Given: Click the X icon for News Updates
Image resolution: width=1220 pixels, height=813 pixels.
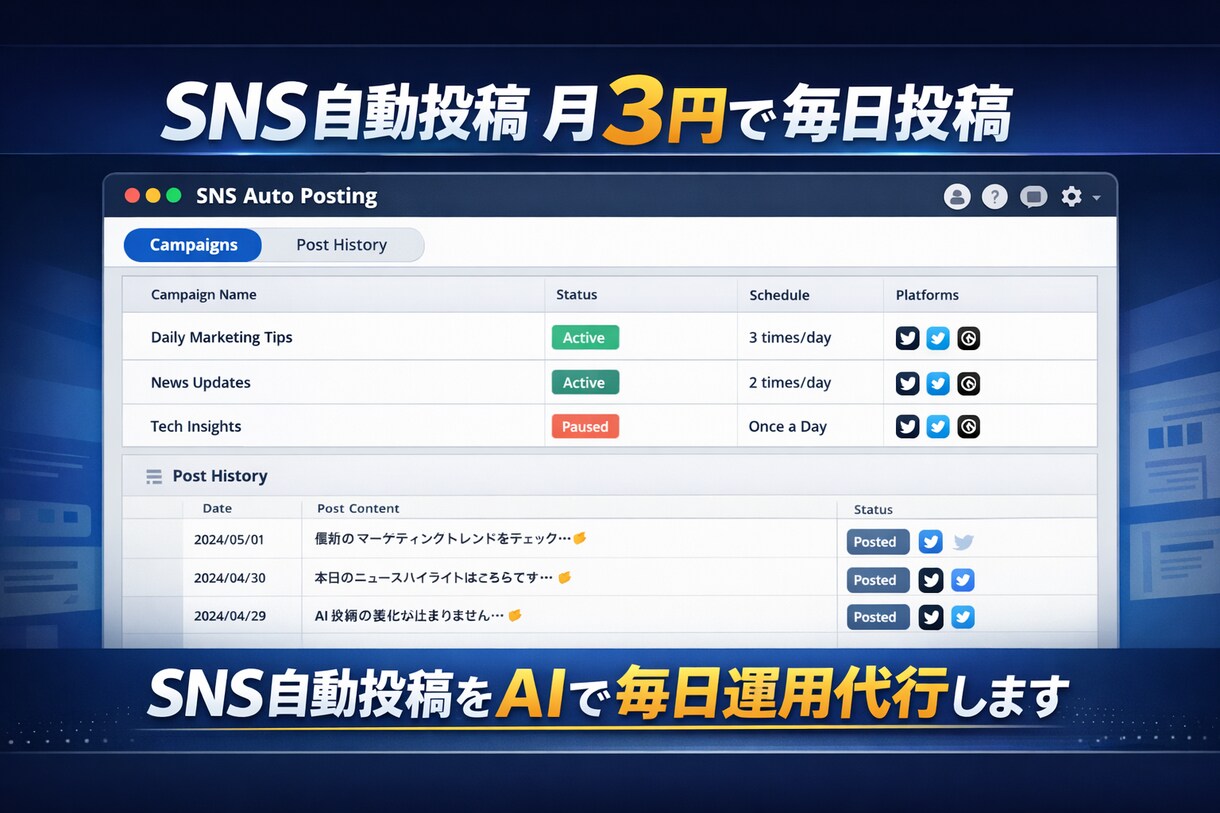Looking at the screenshot, I should (907, 383).
